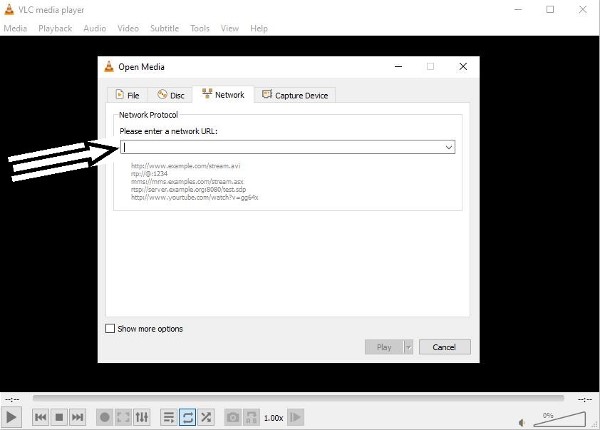
Task: Open the Video menu
Action: click(x=128, y=28)
